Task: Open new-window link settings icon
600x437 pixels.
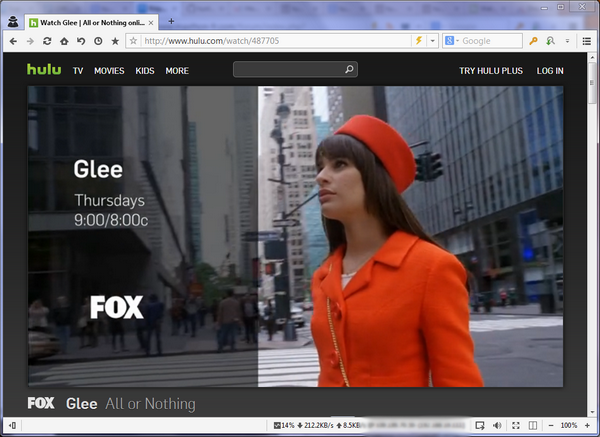Action: pos(479,425)
